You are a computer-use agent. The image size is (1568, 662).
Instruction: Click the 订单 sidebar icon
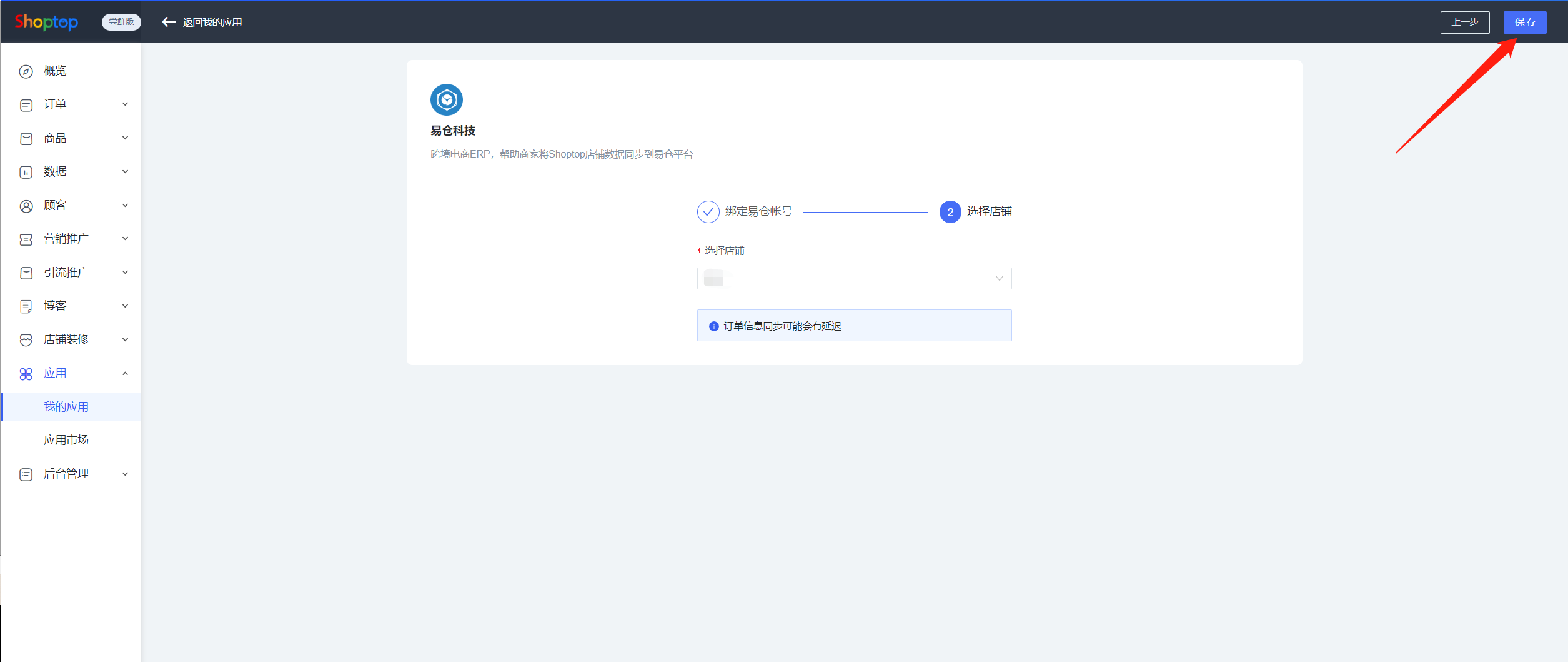(x=26, y=105)
